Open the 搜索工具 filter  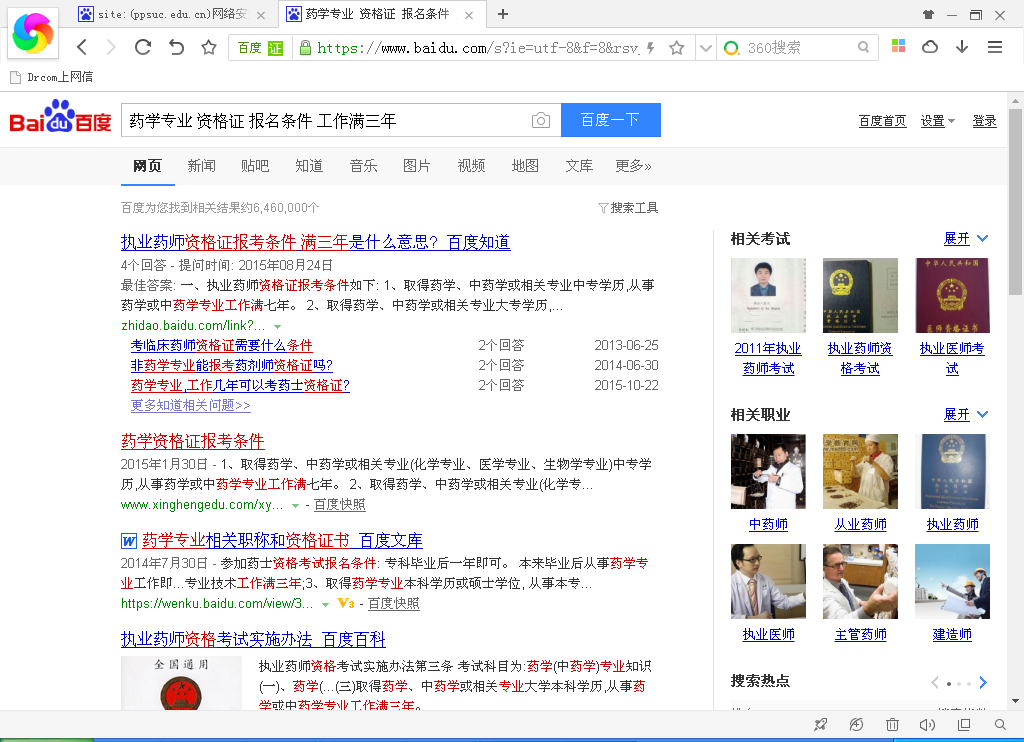pyautogui.click(x=628, y=208)
